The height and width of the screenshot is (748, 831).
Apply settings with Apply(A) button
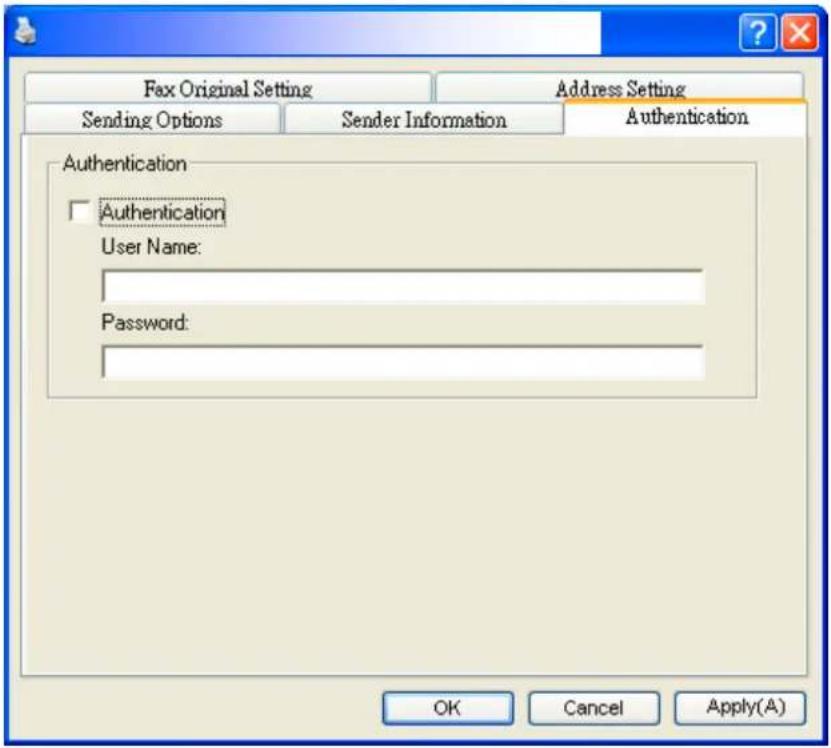(740, 708)
